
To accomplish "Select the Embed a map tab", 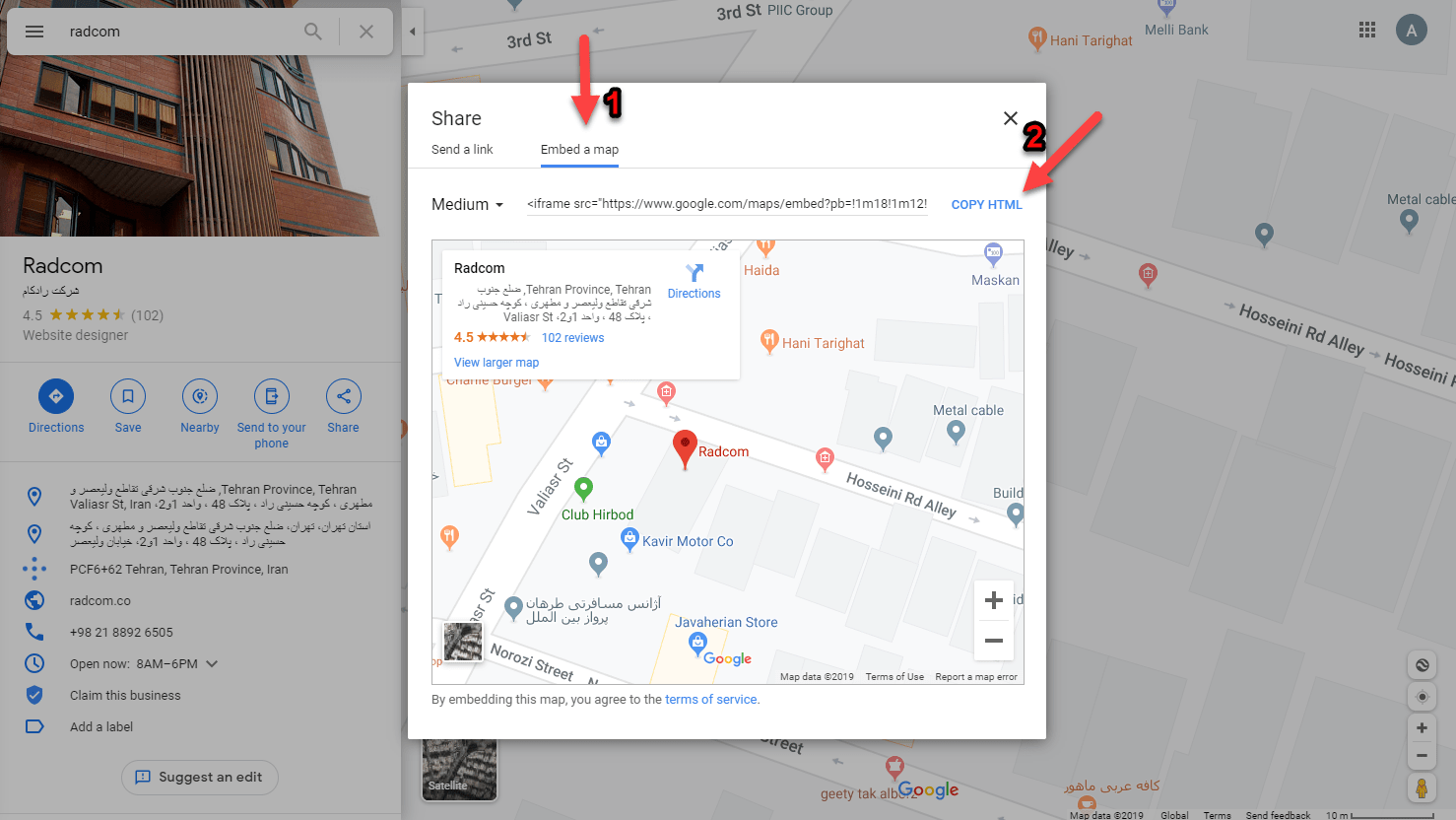I will coord(579,150).
